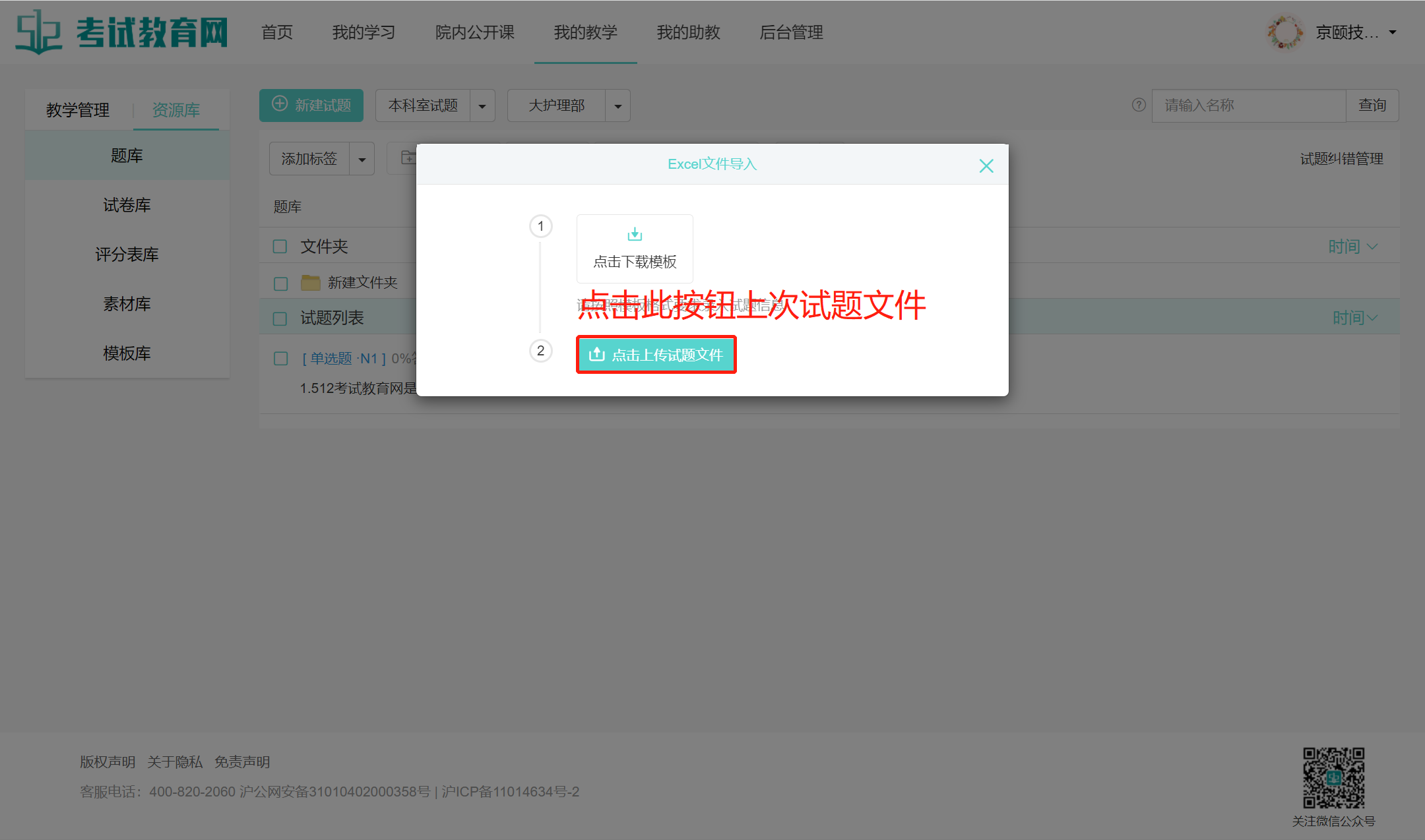Viewport: 1425px width, 840px height.
Task: Switch to the 教学管理 tab
Action: [x=78, y=110]
